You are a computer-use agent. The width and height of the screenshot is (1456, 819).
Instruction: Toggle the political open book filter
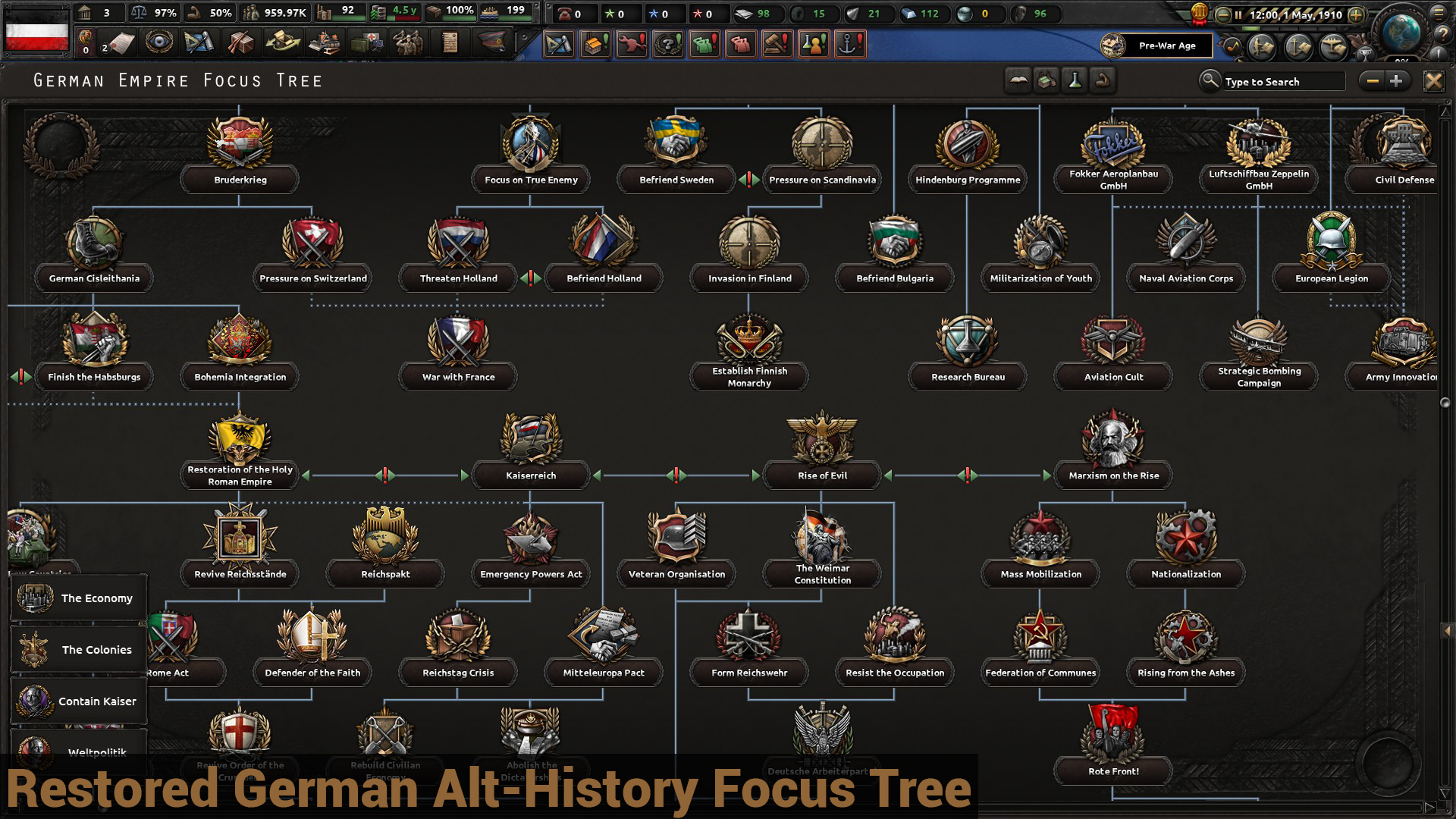(1018, 80)
